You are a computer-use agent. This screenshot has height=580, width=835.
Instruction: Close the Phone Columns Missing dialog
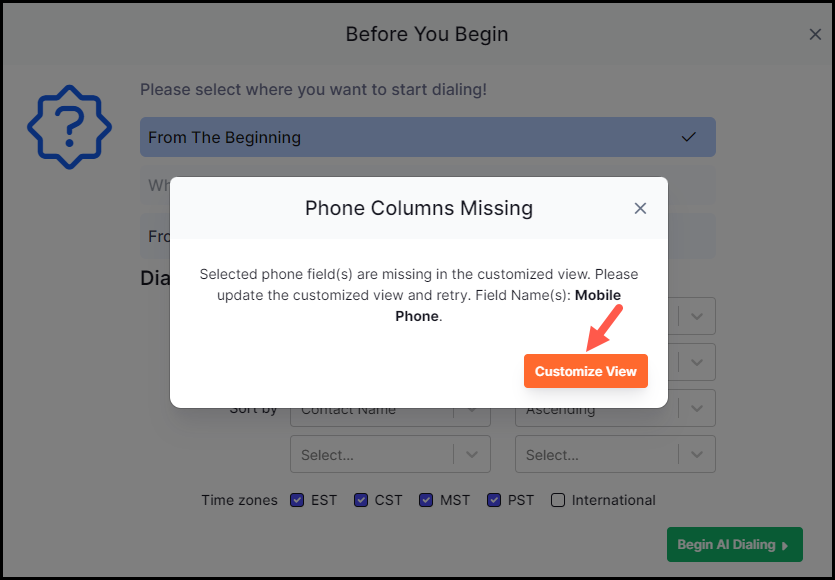click(x=640, y=208)
